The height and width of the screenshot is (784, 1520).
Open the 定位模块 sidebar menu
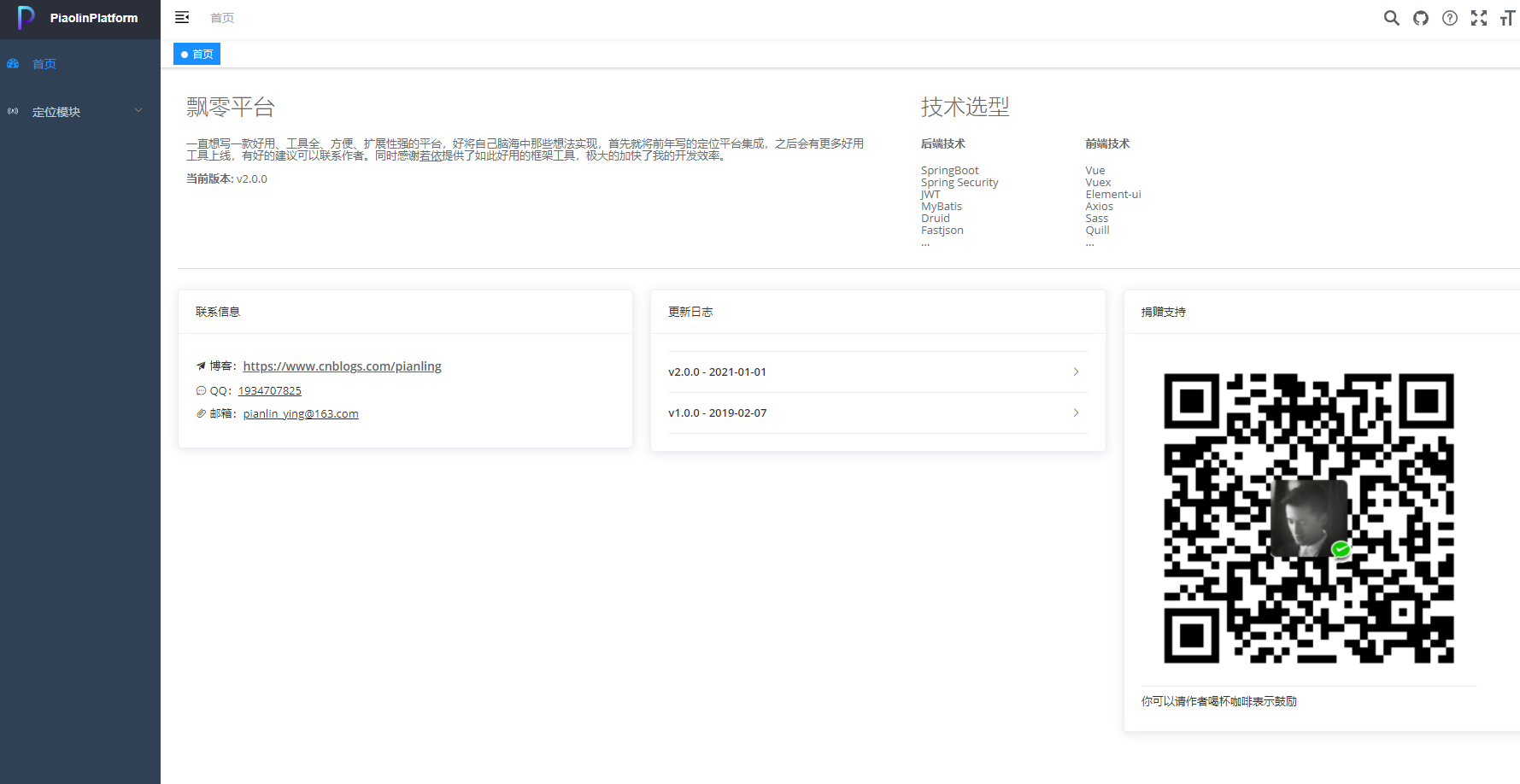pyautogui.click(x=80, y=112)
